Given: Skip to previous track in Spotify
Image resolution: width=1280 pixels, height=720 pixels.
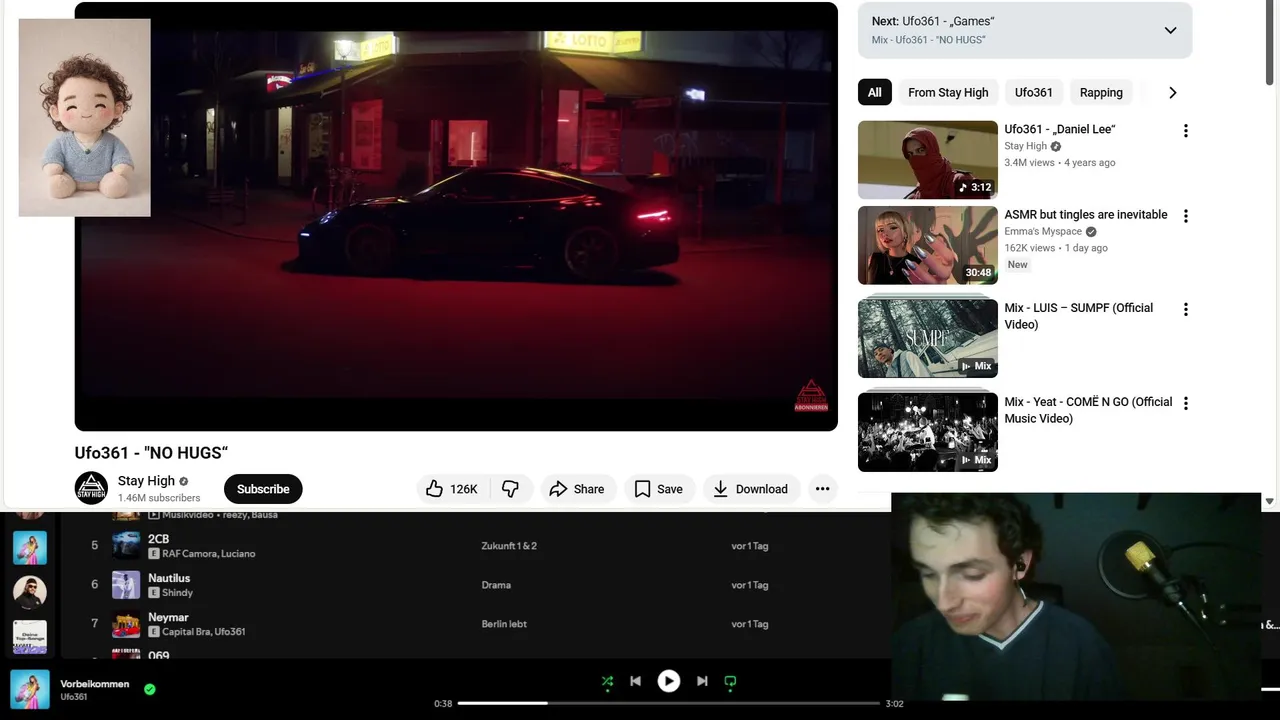Looking at the screenshot, I should coord(635,681).
